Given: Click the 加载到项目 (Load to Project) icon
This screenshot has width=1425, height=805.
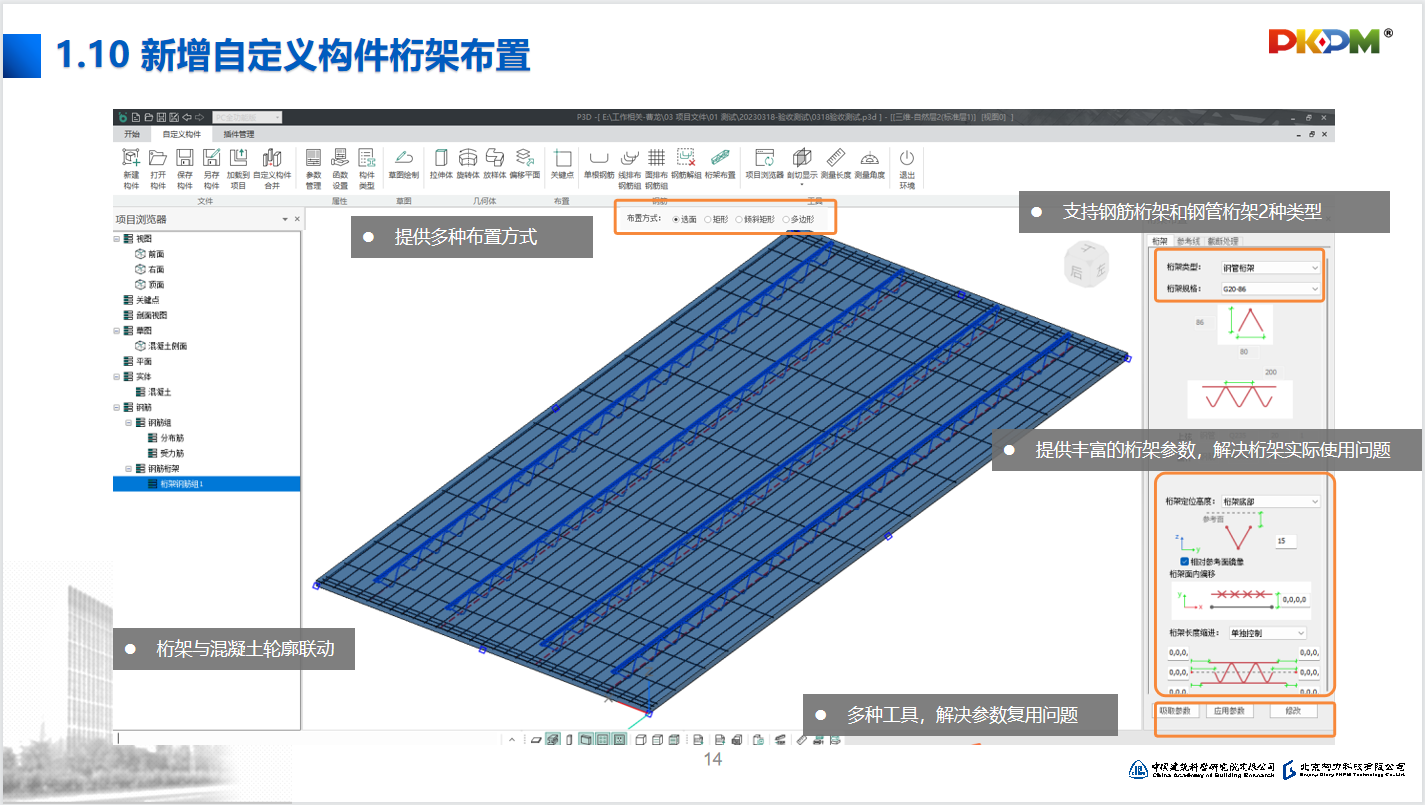Looking at the screenshot, I should [238, 157].
